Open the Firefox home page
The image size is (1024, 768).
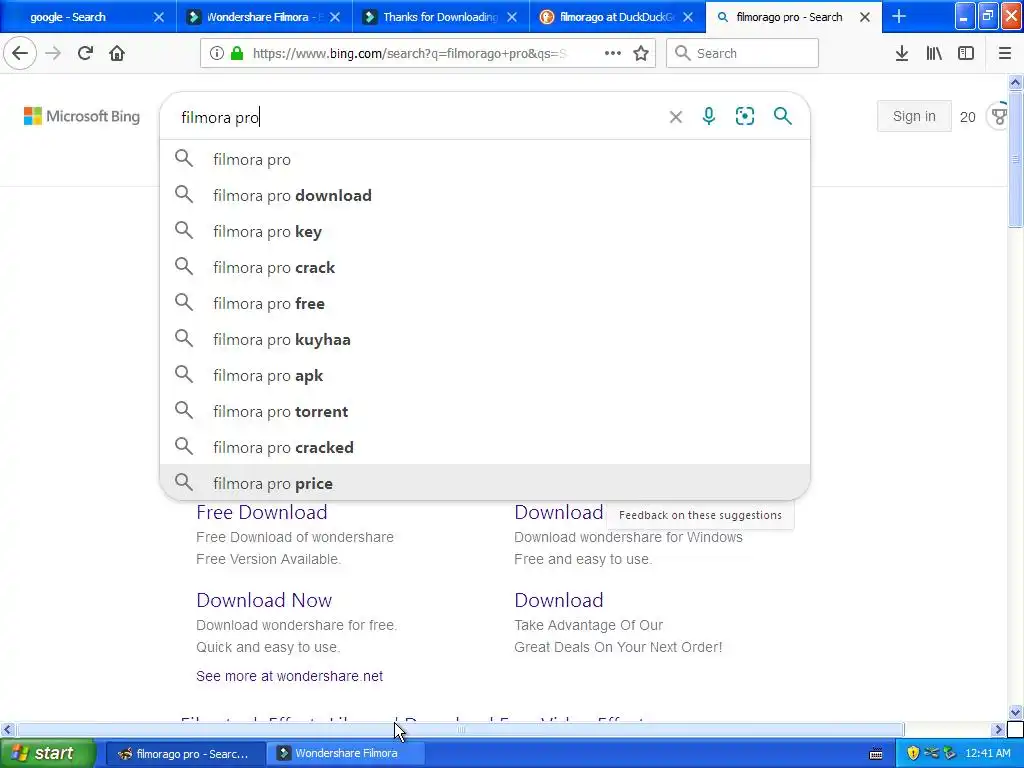point(117,54)
